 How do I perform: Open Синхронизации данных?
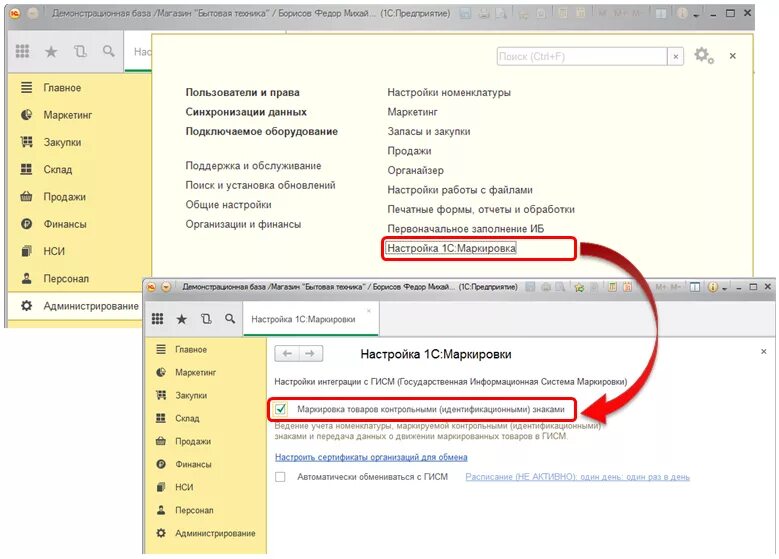(246, 112)
